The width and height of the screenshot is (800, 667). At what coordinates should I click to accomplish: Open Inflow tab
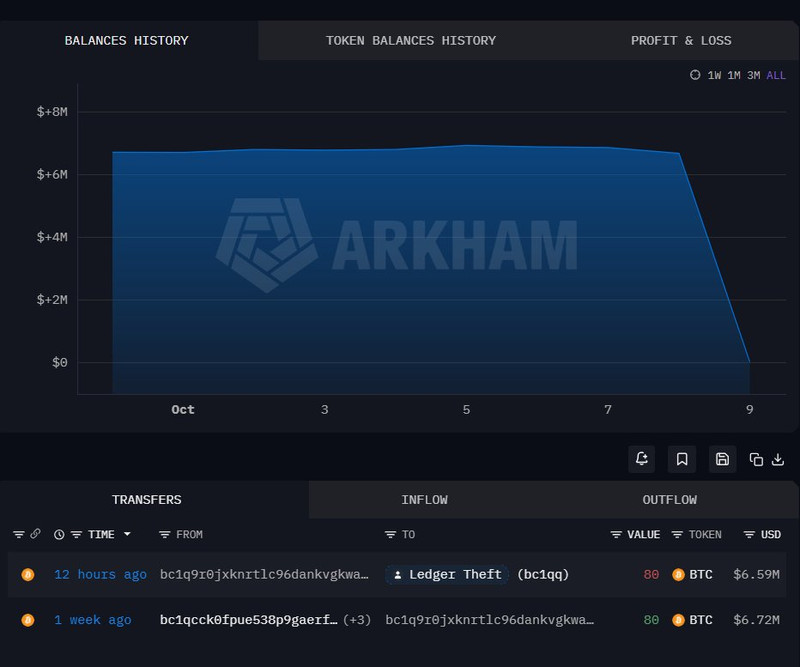click(x=424, y=500)
